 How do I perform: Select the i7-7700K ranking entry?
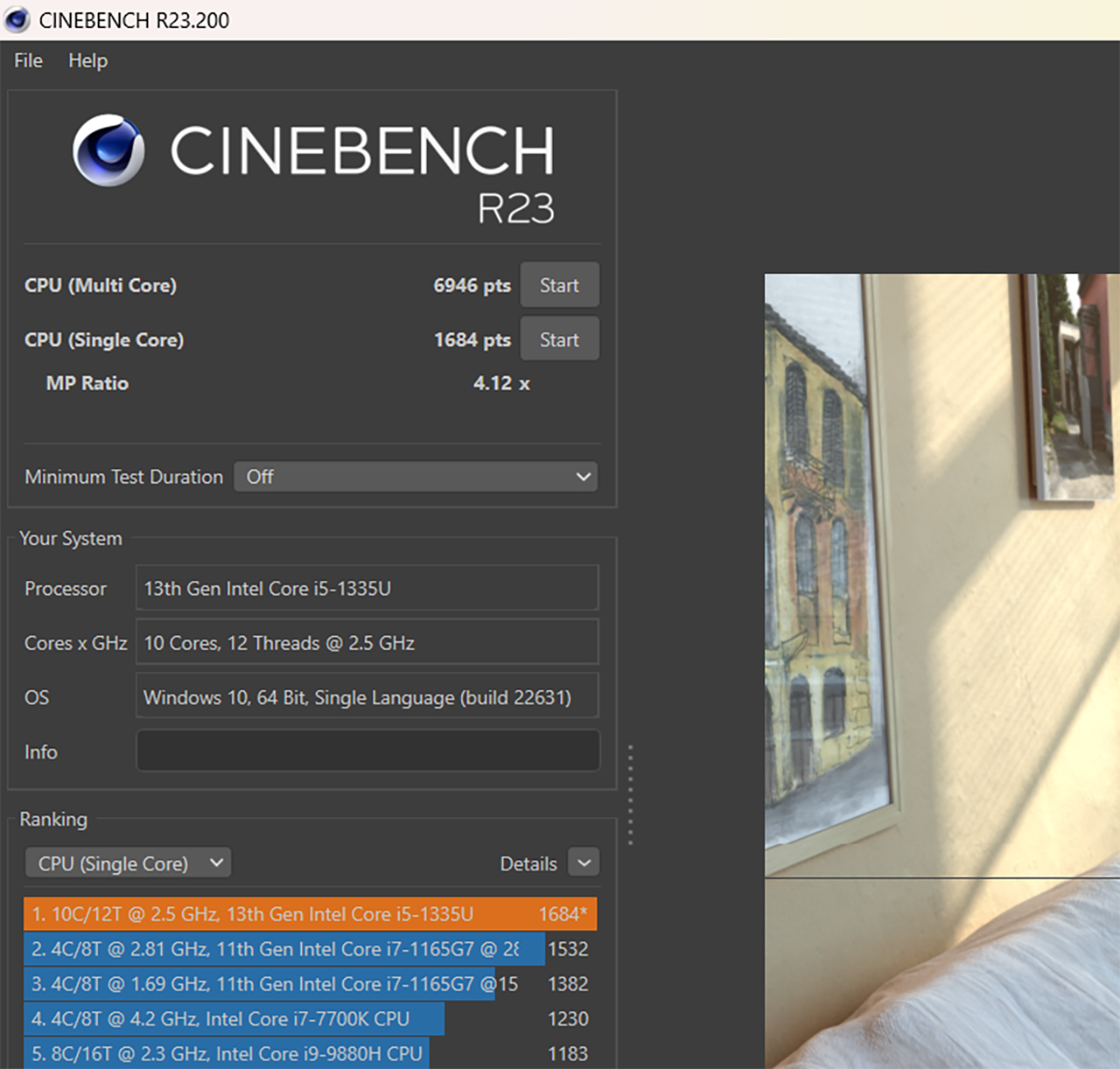310,1019
